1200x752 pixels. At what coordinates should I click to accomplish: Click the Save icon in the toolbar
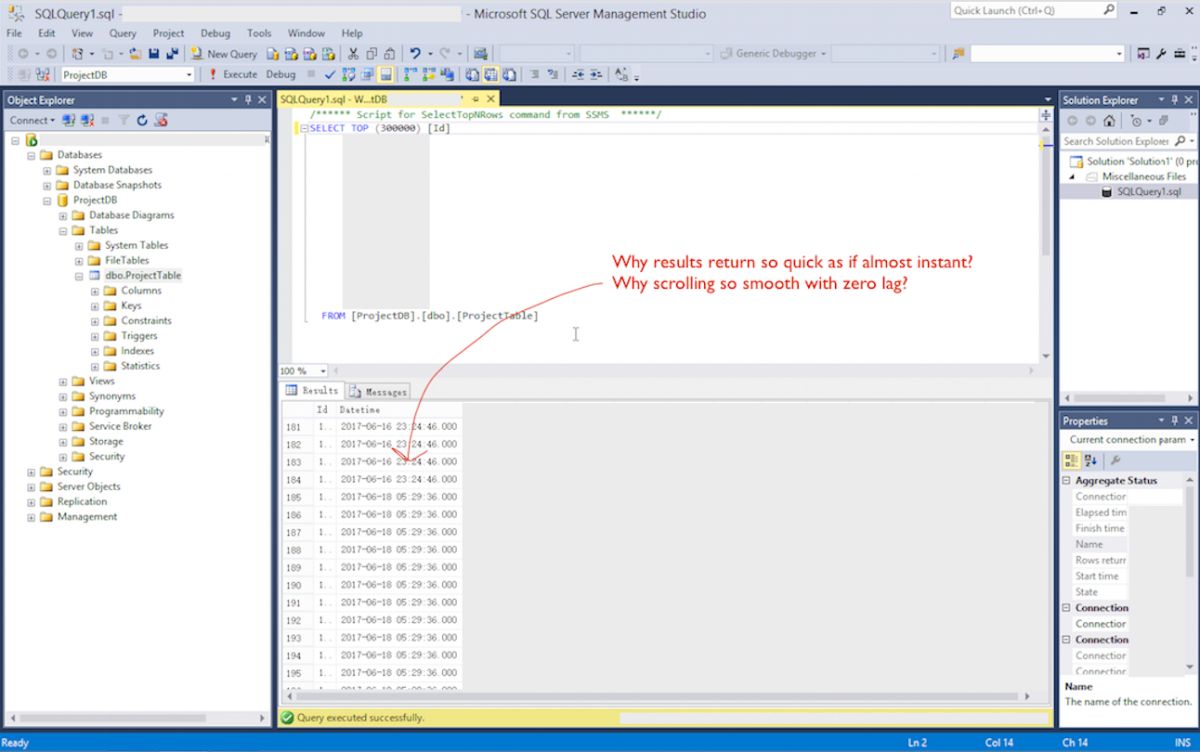[154, 54]
